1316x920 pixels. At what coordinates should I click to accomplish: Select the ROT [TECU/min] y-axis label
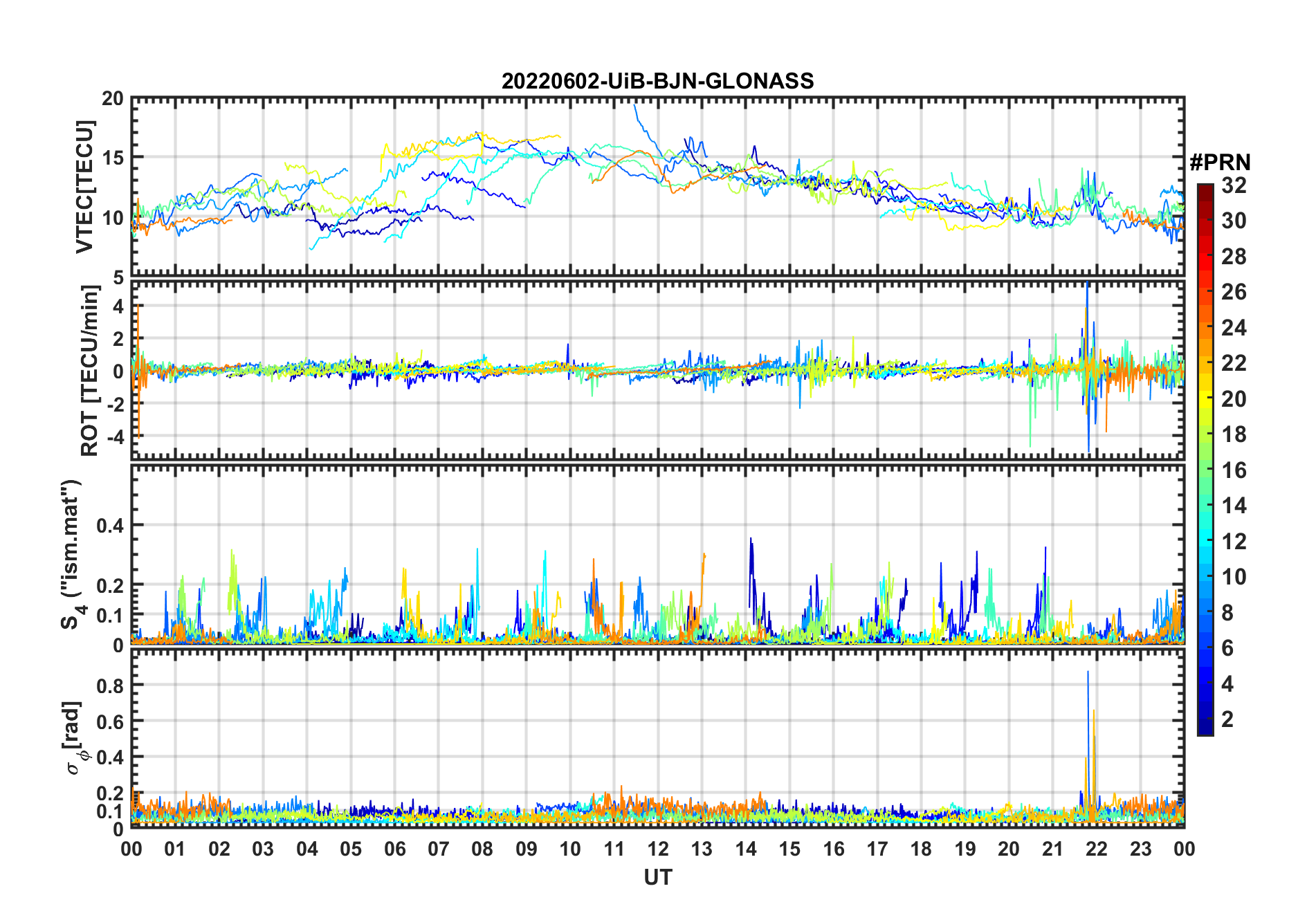pyautogui.click(x=89, y=370)
